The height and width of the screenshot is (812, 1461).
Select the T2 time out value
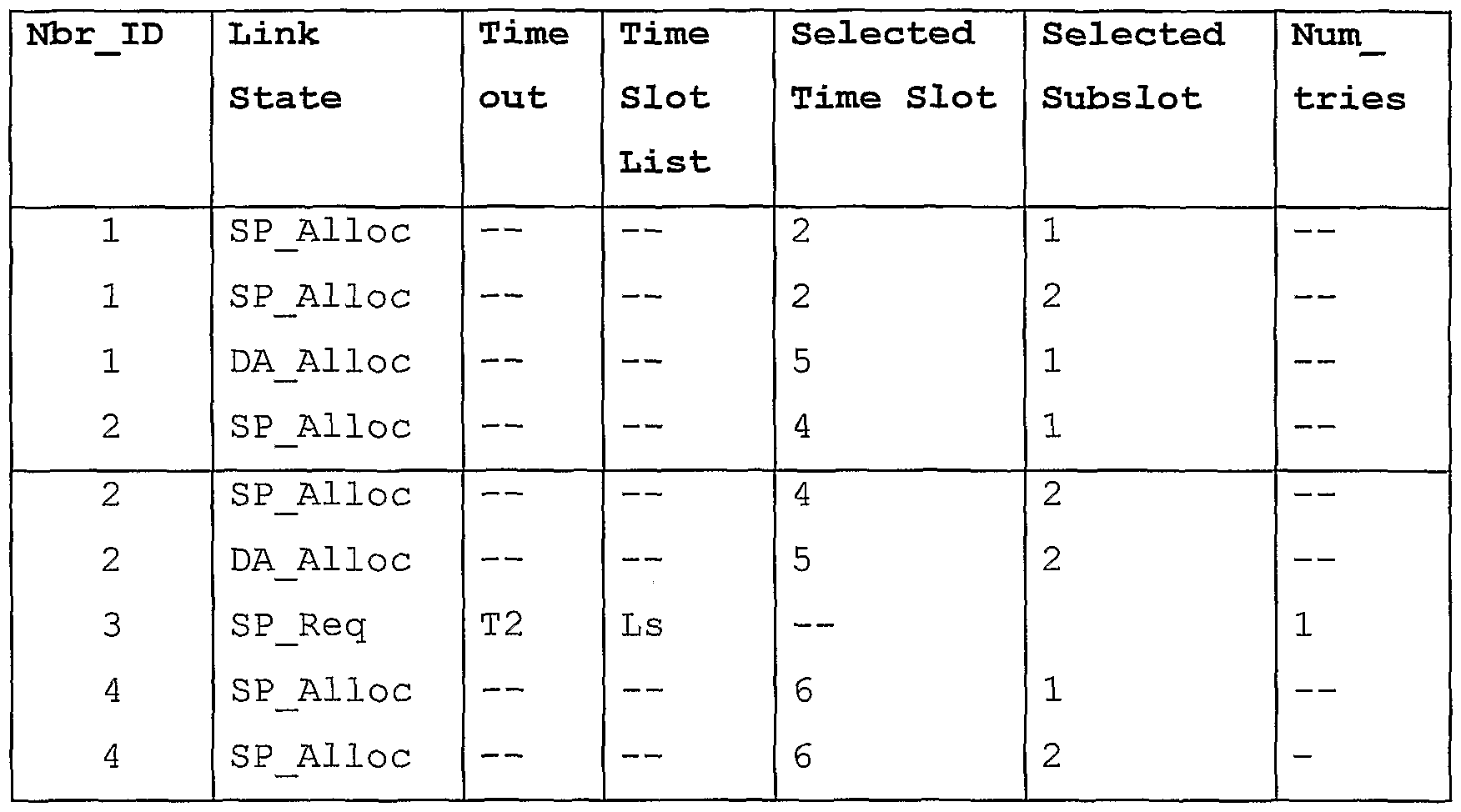point(501,624)
